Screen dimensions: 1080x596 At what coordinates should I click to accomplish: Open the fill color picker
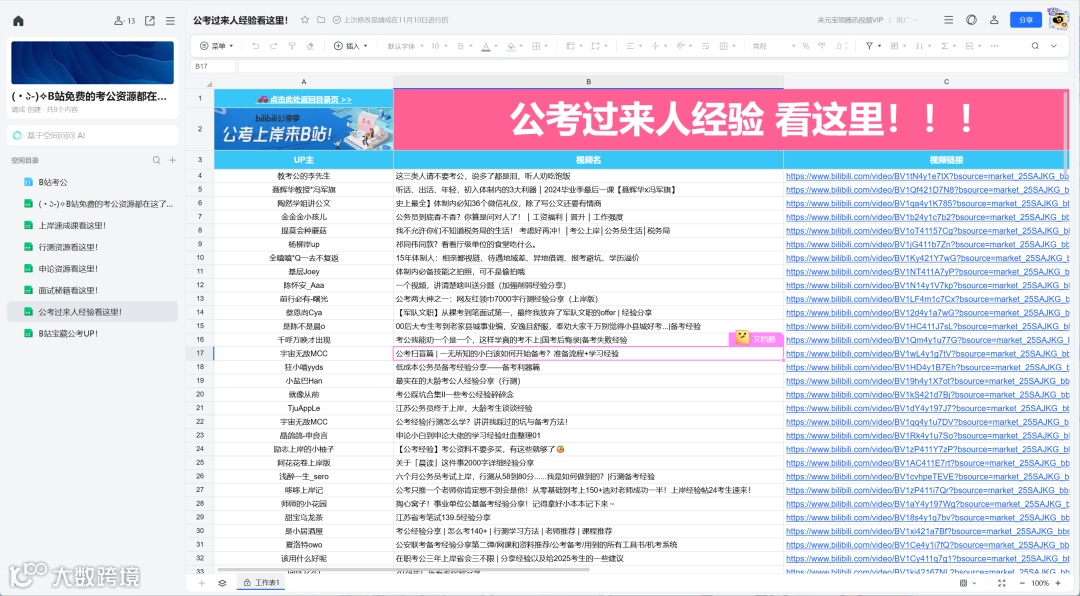coord(515,46)
